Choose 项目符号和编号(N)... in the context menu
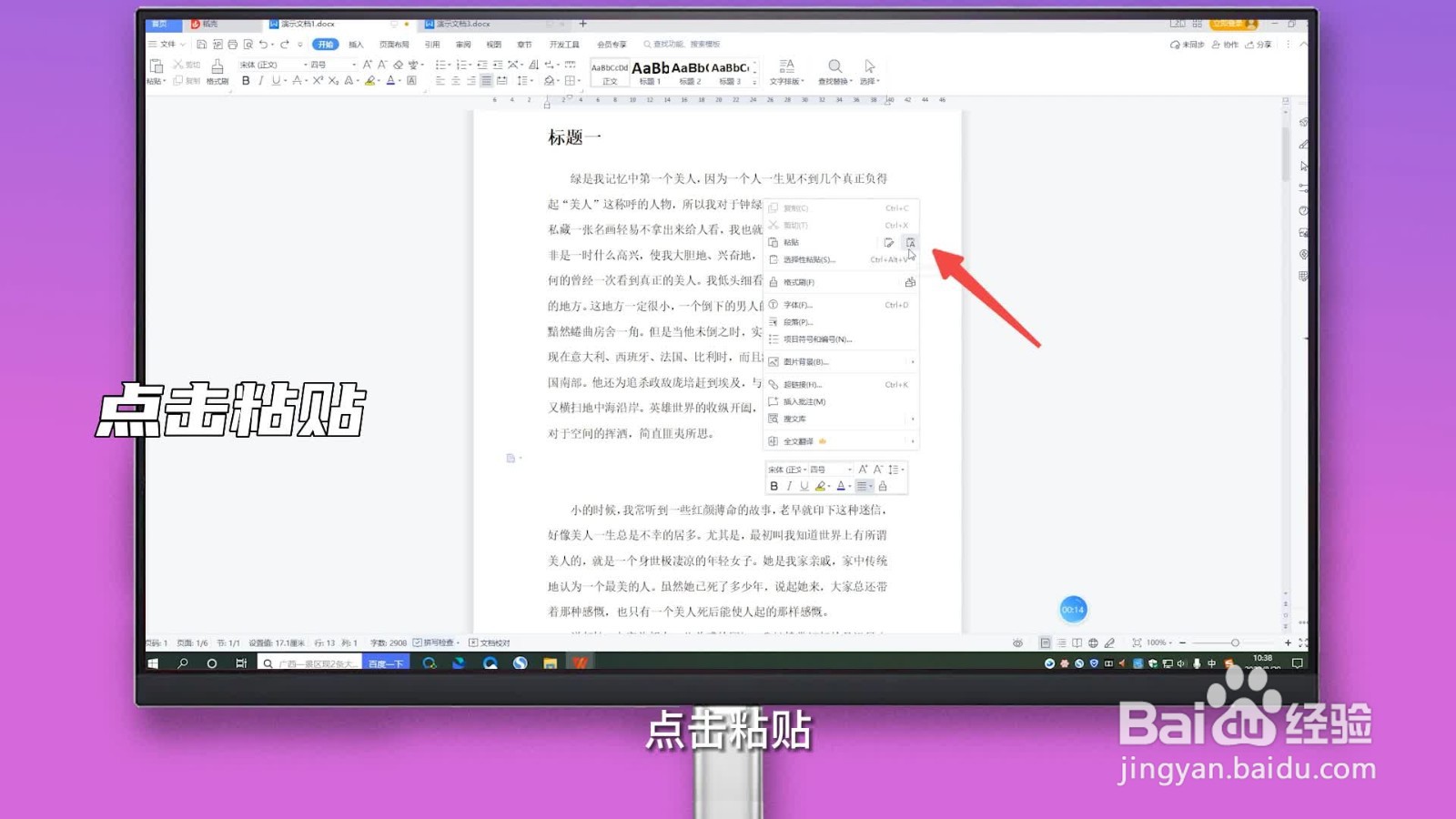Screen dimensions: 1456x819 [841, 339]
